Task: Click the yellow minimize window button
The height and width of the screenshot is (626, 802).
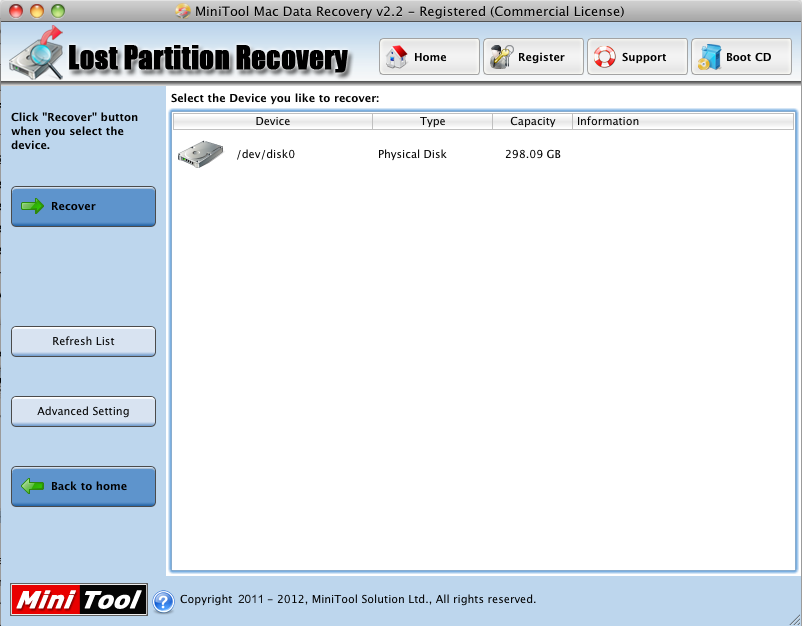Action: (37, 11)
